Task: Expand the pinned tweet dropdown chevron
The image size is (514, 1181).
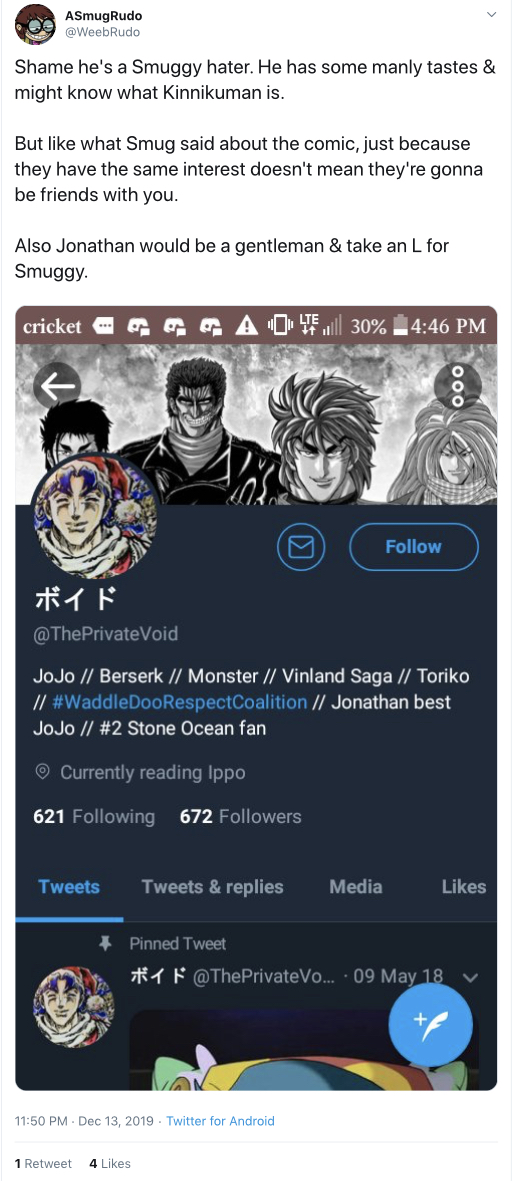Action: pos(470,978)
